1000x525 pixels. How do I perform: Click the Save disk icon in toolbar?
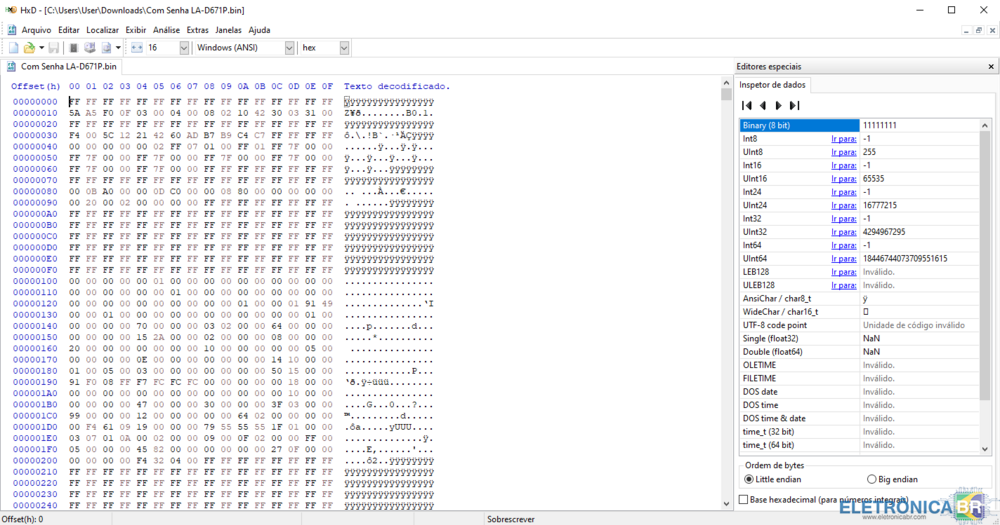pos(54,48)
